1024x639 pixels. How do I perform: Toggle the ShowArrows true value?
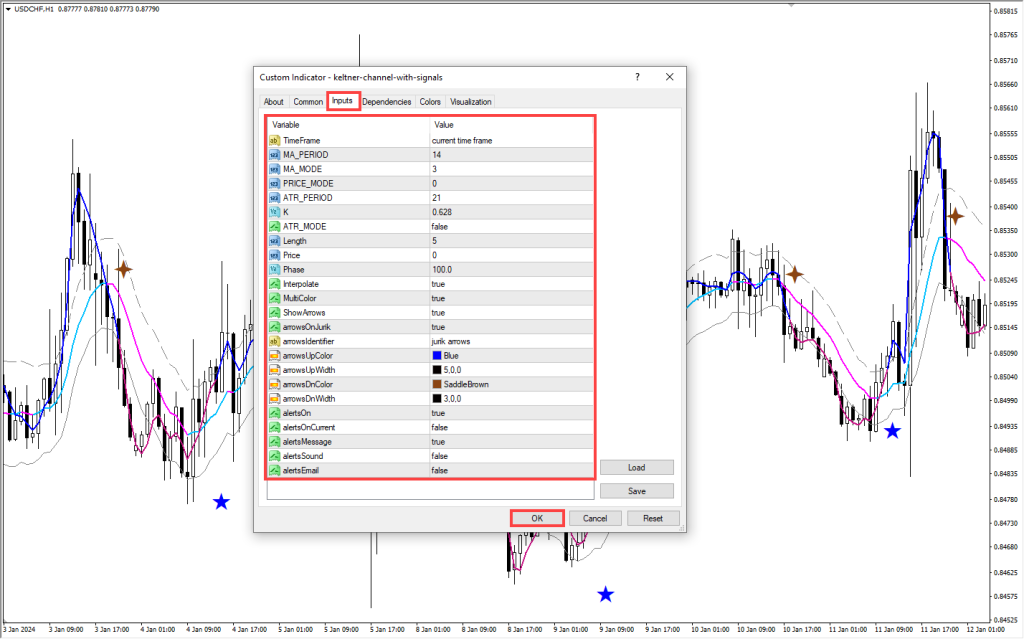(x=438, y=313)
